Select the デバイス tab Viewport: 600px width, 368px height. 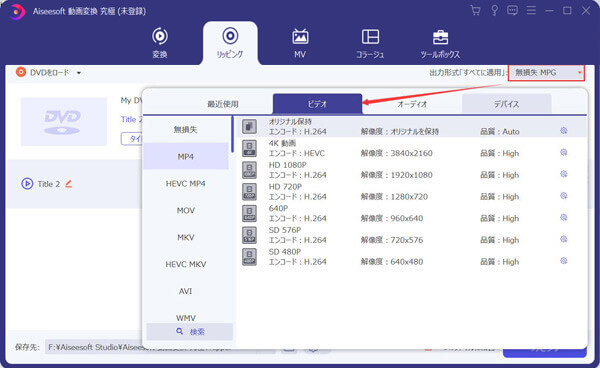pos(507,104)
